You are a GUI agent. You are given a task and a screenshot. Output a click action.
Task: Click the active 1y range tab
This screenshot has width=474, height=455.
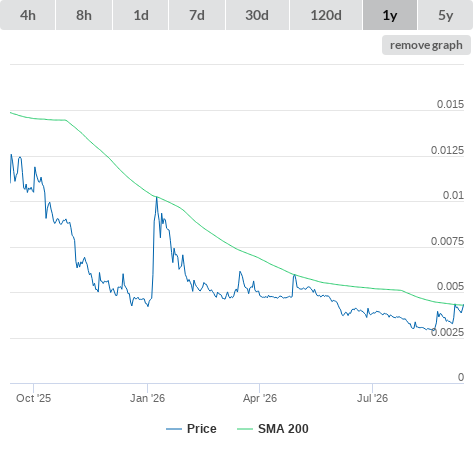click(390, 15)
